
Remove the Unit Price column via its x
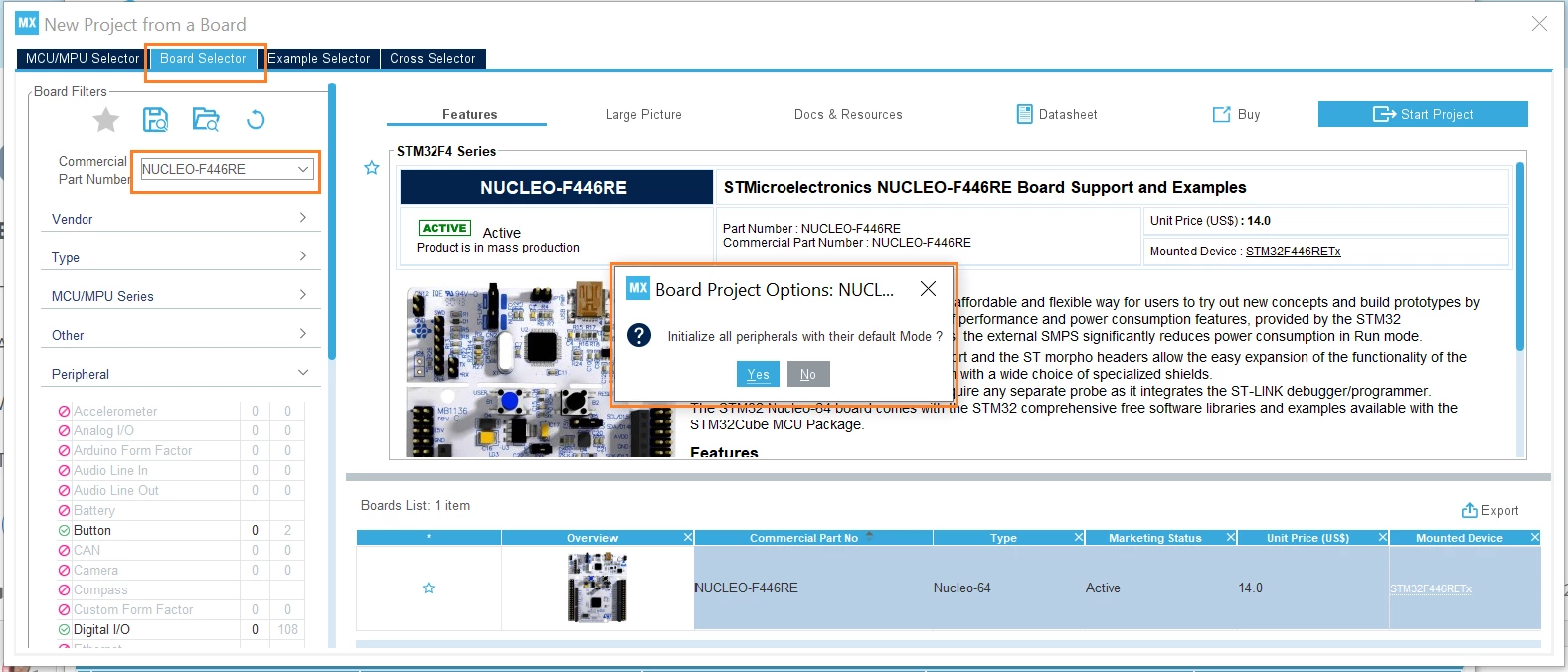pos(1382,538)
